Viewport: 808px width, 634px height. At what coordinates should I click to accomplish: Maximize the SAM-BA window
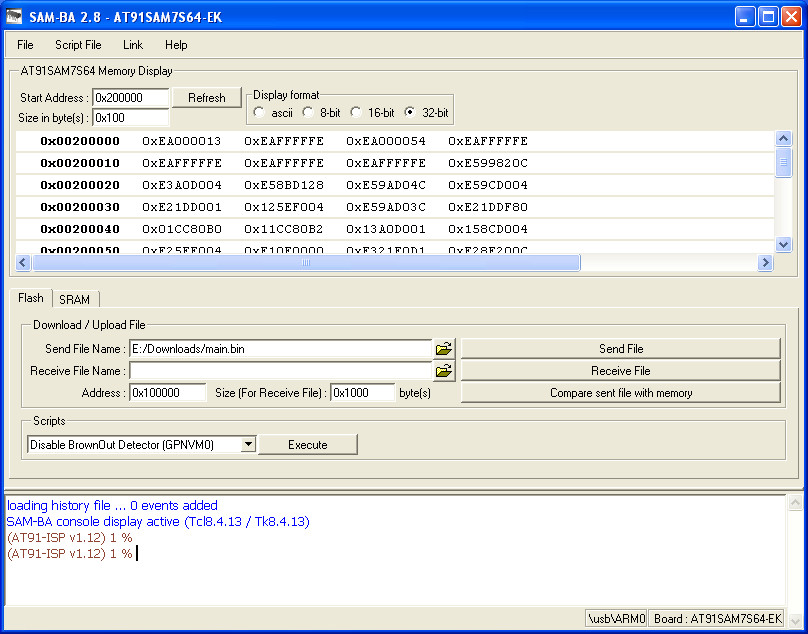(x=768, y=17)
